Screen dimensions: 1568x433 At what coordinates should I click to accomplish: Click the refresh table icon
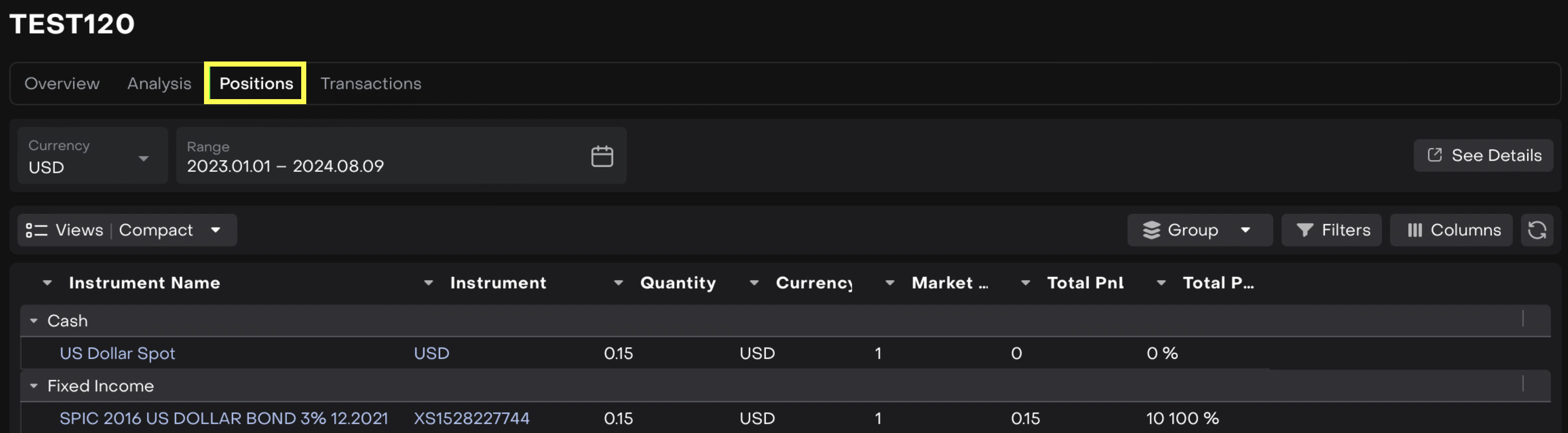pyautogui.click(x=1536, y=230)
